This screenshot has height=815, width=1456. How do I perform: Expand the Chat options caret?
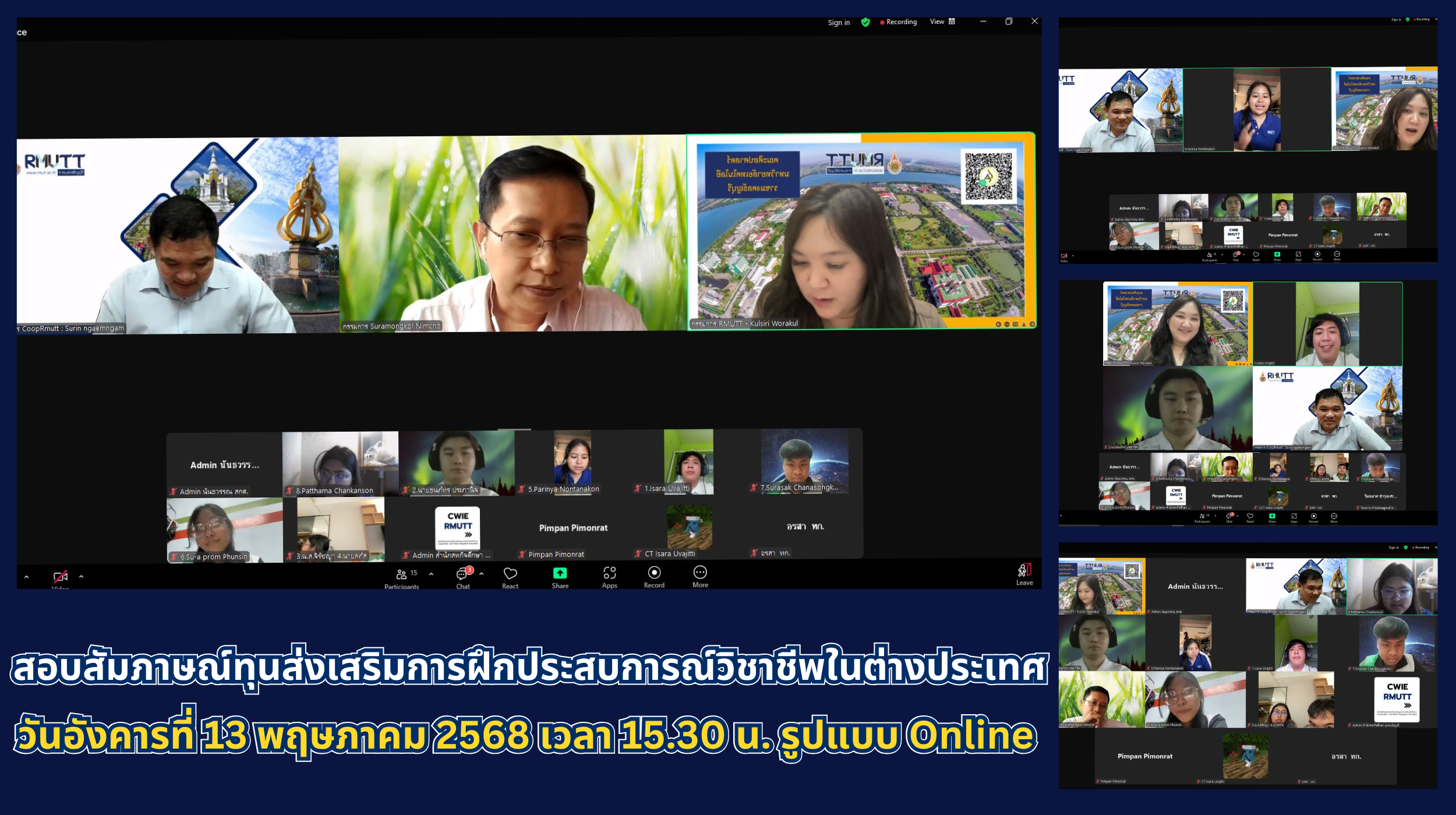482,574
